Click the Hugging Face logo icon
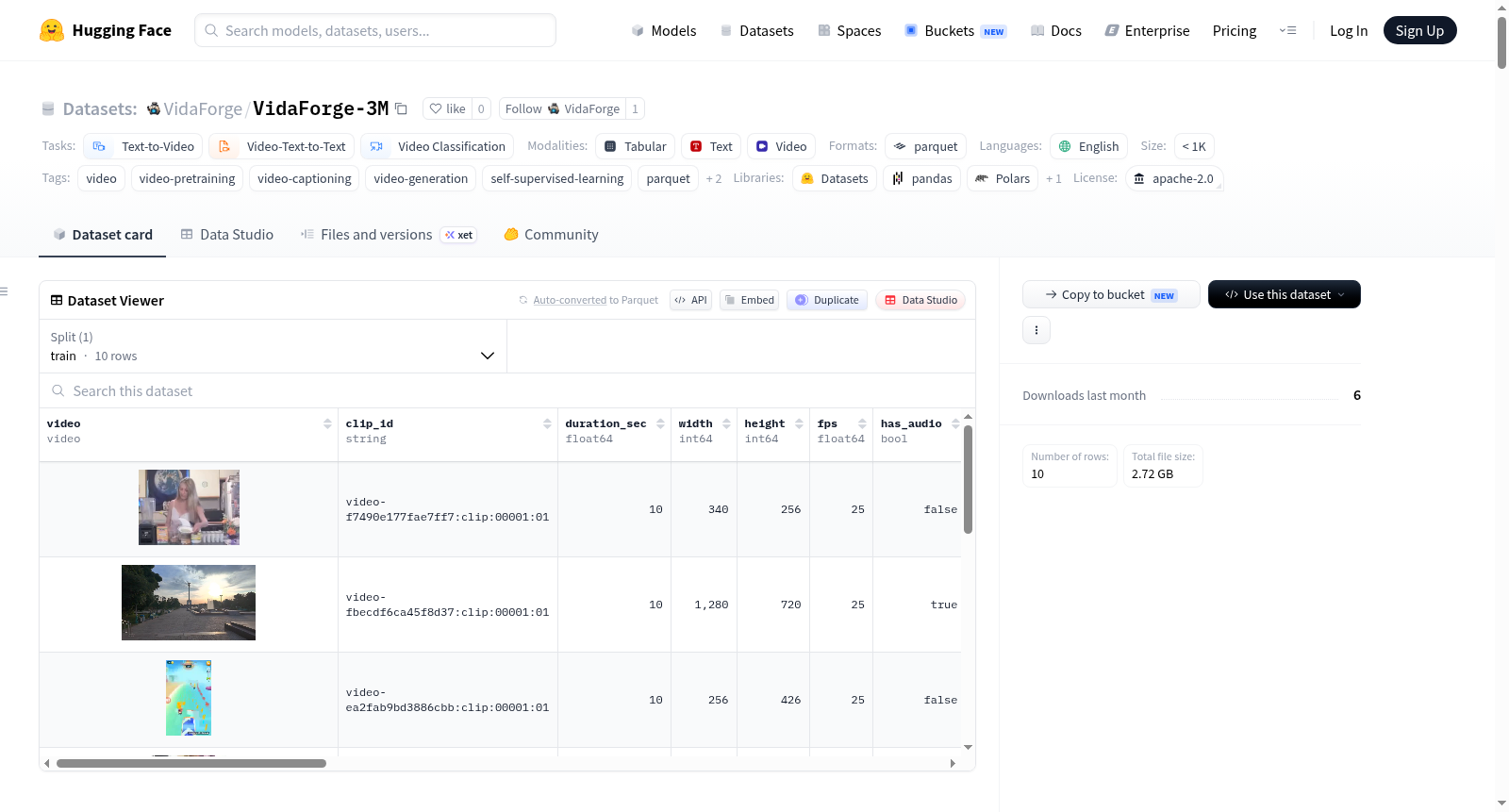 point(52,30)
